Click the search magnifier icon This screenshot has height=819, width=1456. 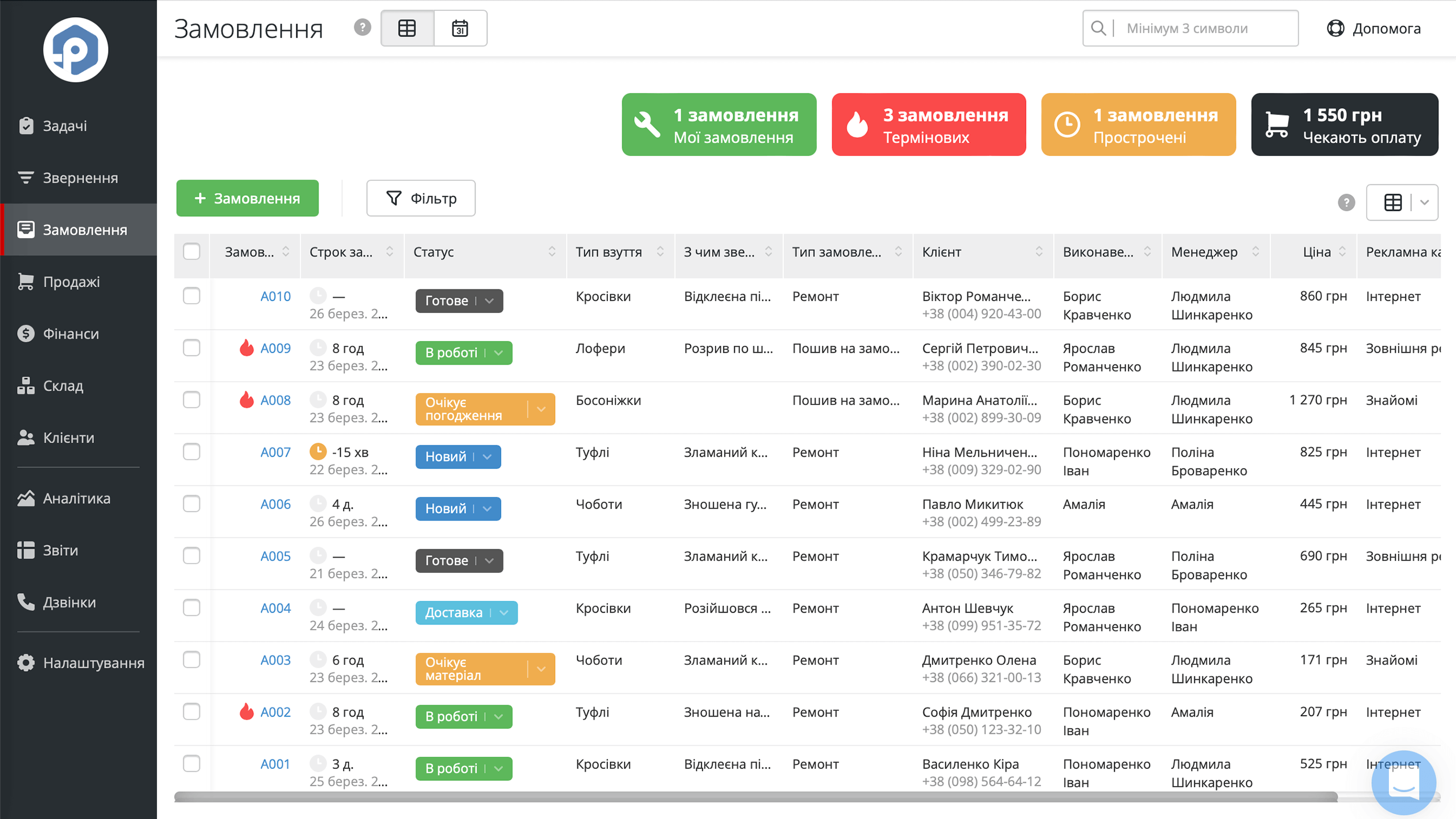pyautogui.click(x=1099, y=28)
